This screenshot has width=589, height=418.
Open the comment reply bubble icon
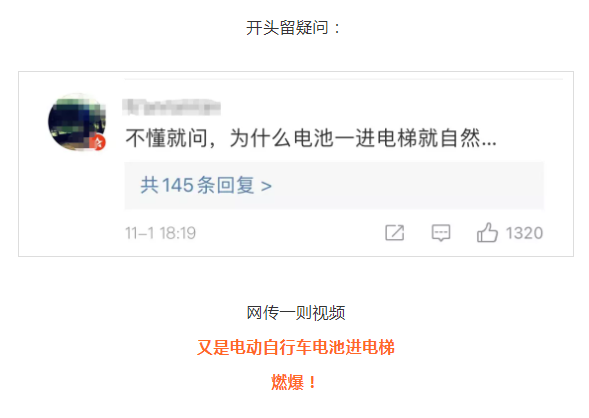tap(441, 233)
